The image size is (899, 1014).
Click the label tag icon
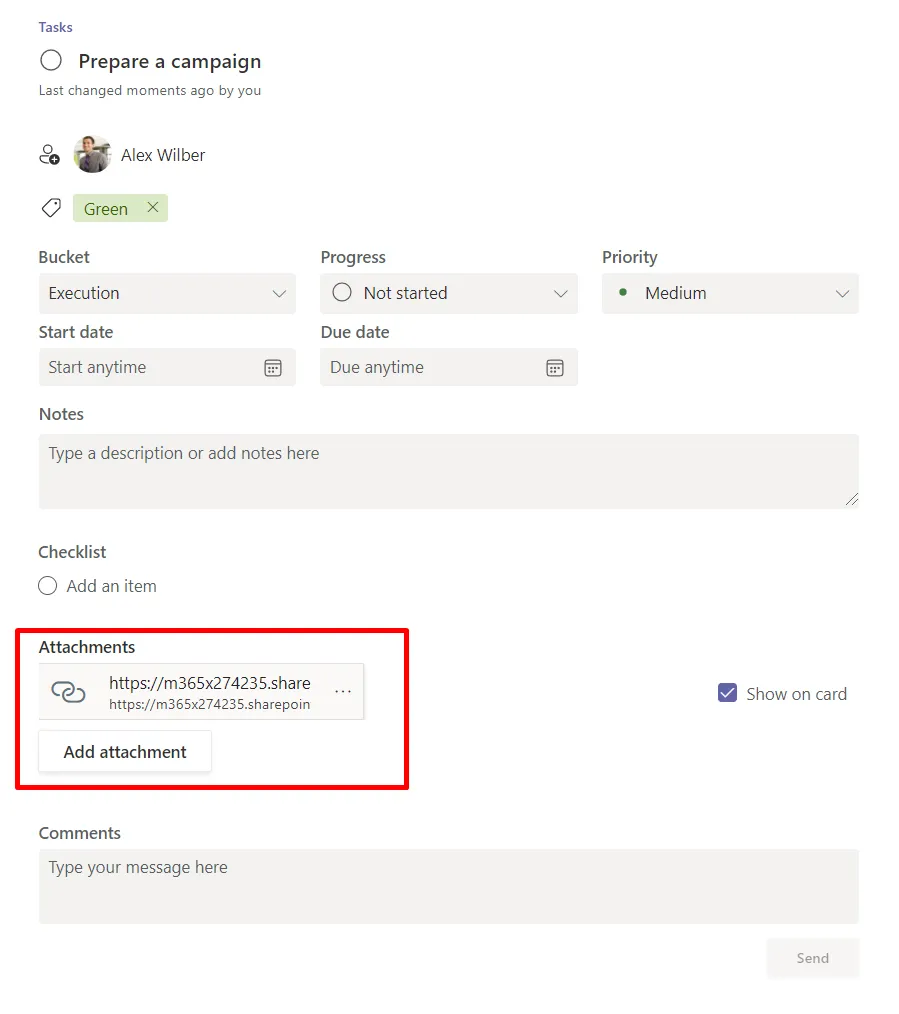coord(51,208)
